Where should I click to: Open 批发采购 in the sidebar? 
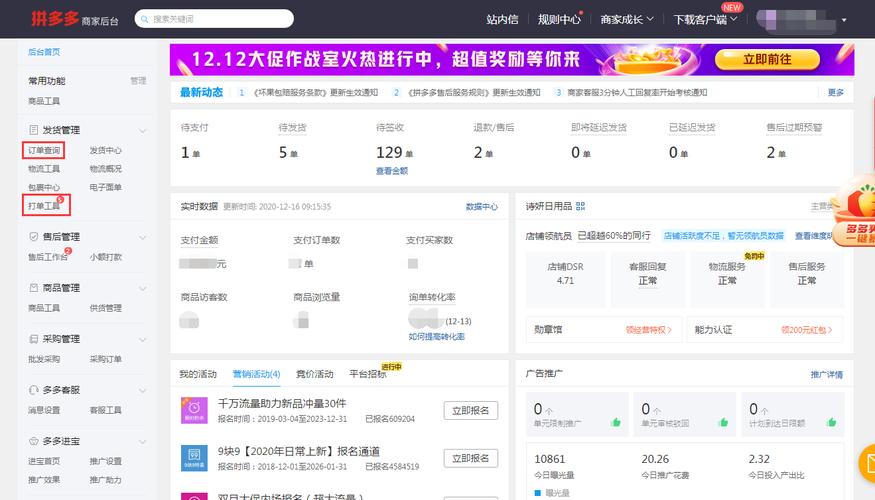point(44,359)
